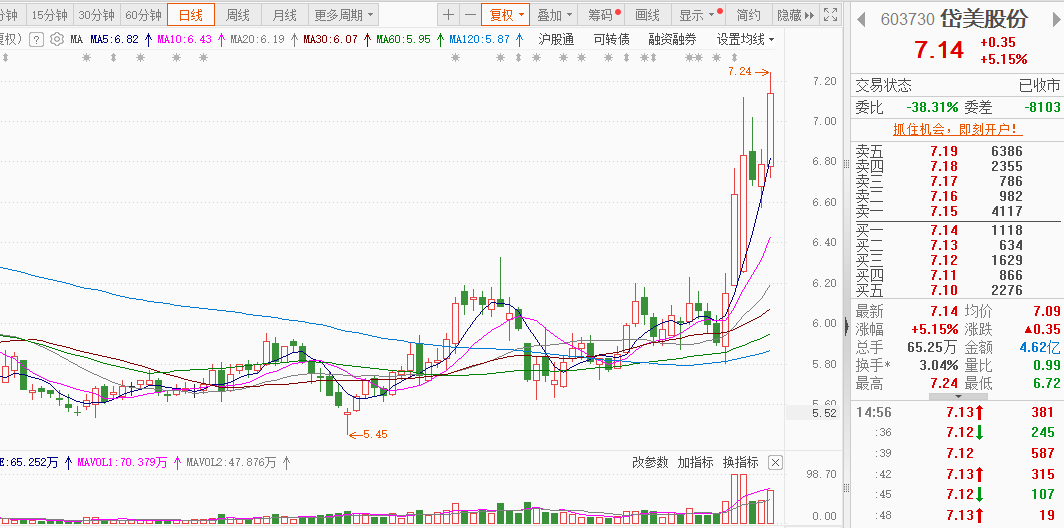Click the MA5:6.82 indicator label

tap(114, 39)
